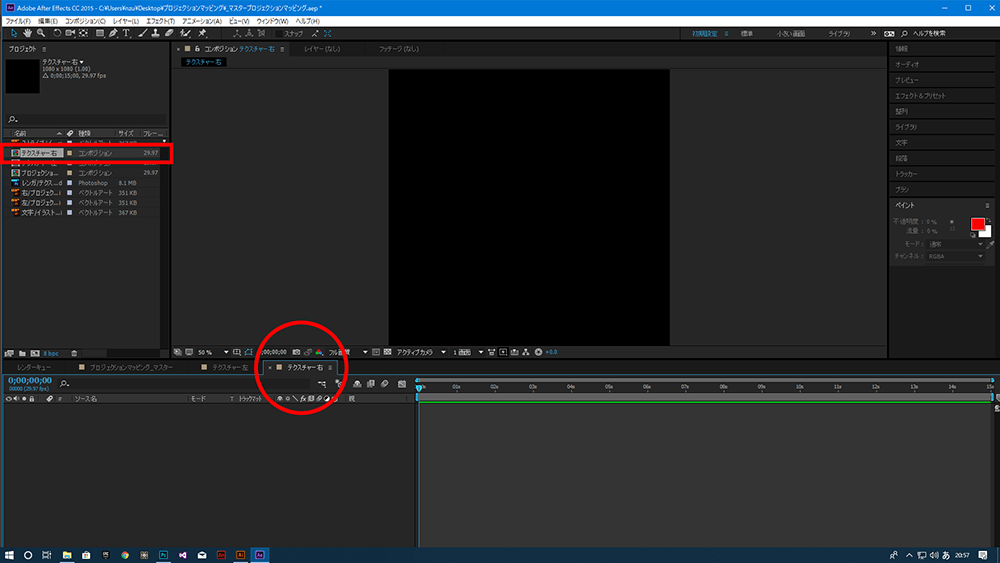Screen dimensions: 1000x563
Task: Open the ファイル(F) menu
Action: tap(18, 21)
